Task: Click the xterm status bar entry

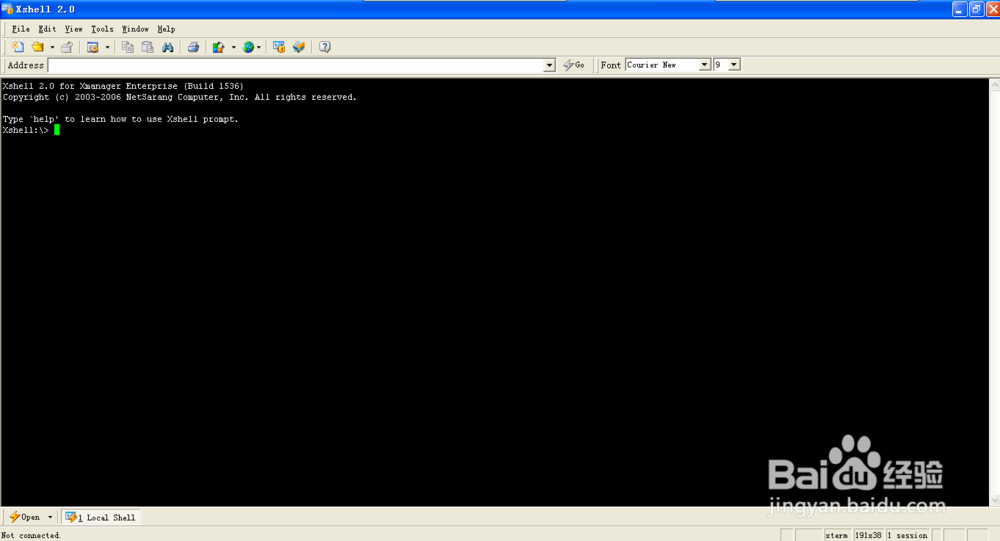Action: pos(837,535)
